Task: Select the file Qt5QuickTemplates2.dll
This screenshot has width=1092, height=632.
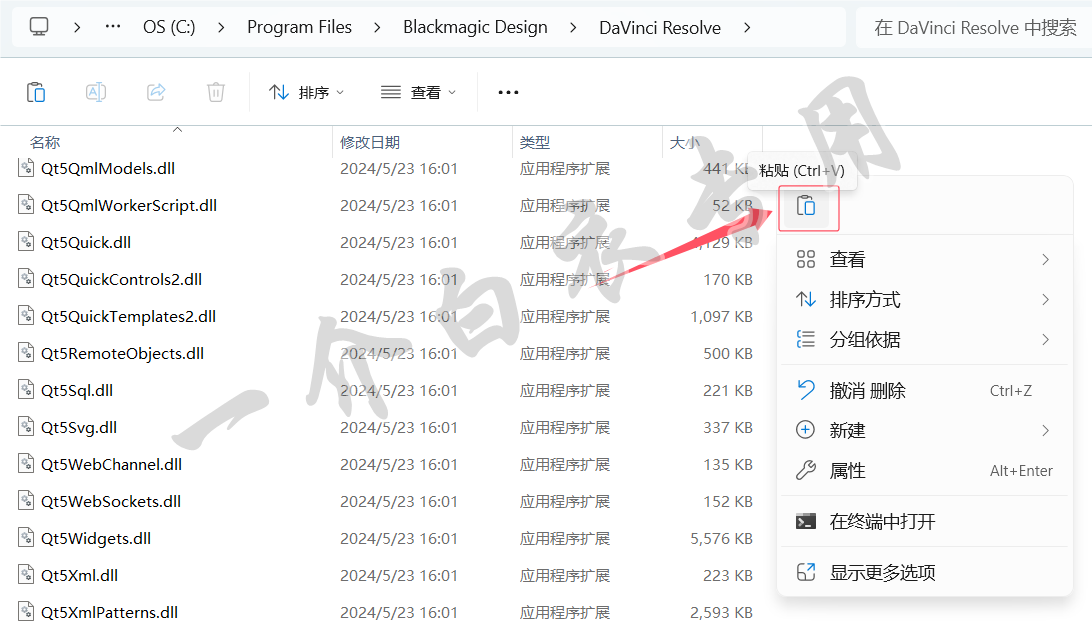Action: pyautogui.click(x=128, y=316)
